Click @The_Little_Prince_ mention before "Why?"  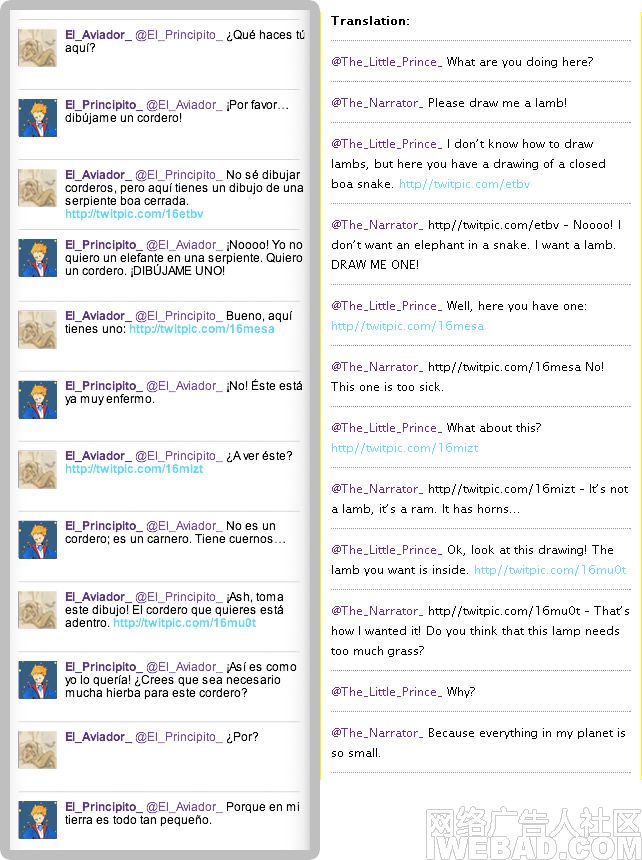[387, 692]
